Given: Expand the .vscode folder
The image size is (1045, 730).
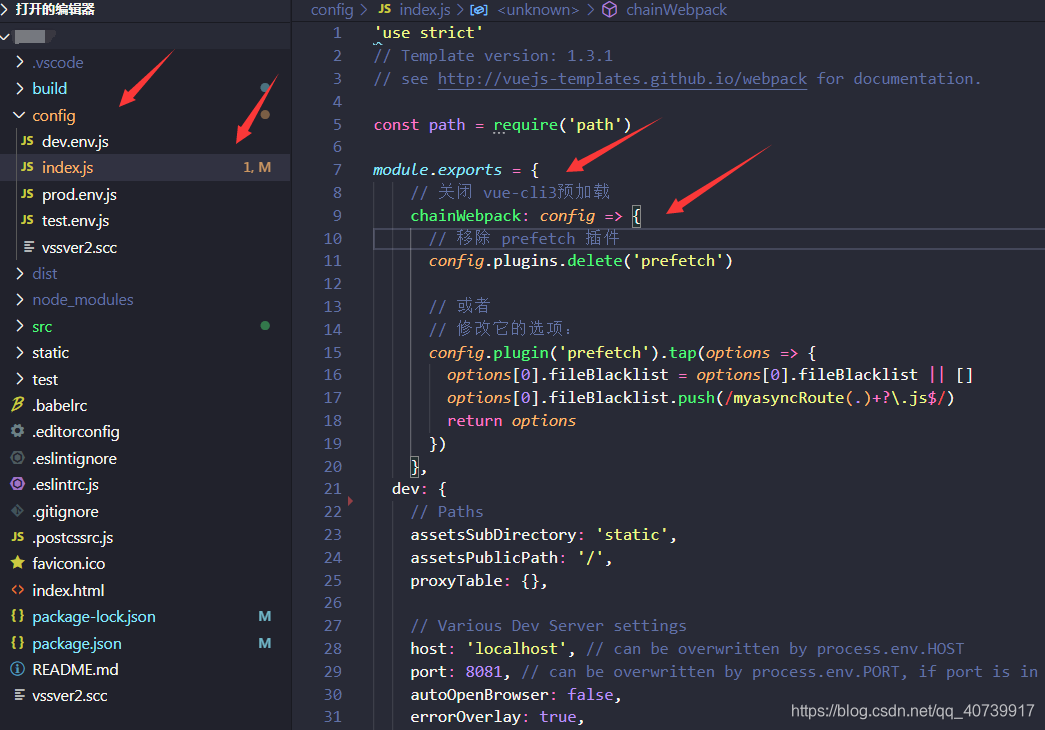Looking at the screenshot, I should coord(20,62).
